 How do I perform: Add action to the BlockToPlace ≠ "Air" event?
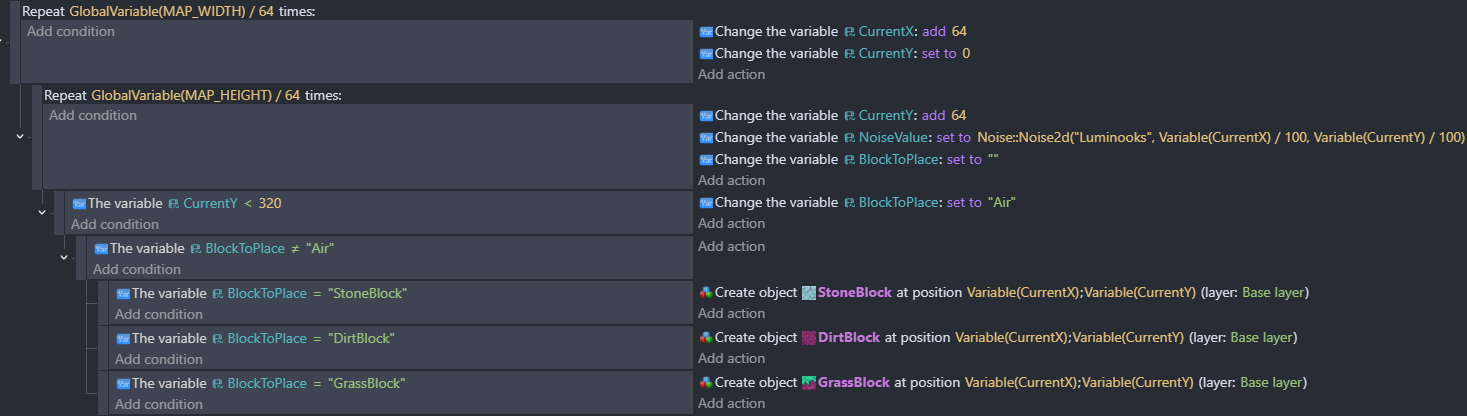point(731,246)
